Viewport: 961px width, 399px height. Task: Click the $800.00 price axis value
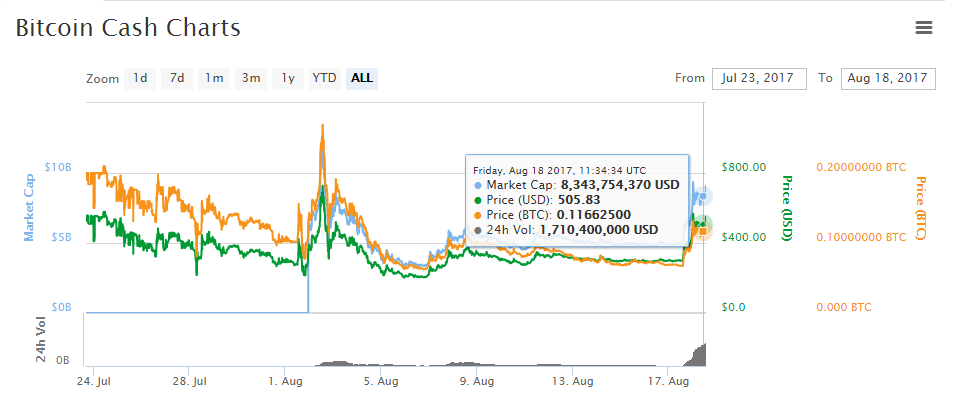(744, 167)
